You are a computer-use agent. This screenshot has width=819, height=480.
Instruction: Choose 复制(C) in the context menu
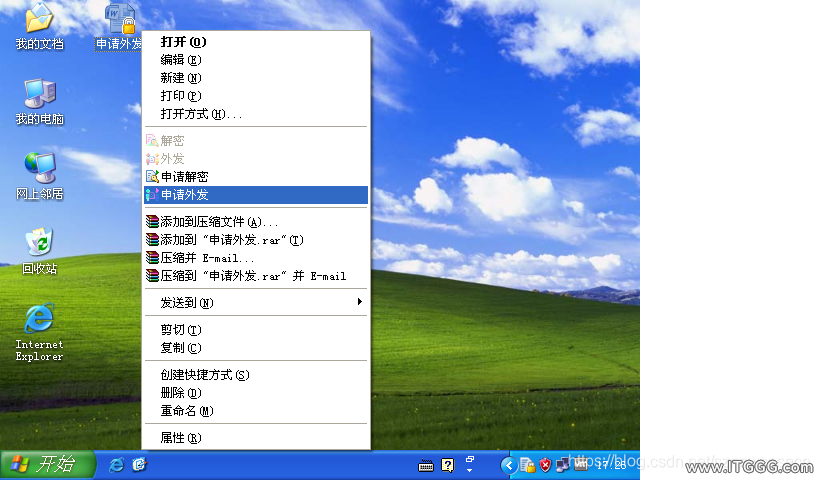256,348
